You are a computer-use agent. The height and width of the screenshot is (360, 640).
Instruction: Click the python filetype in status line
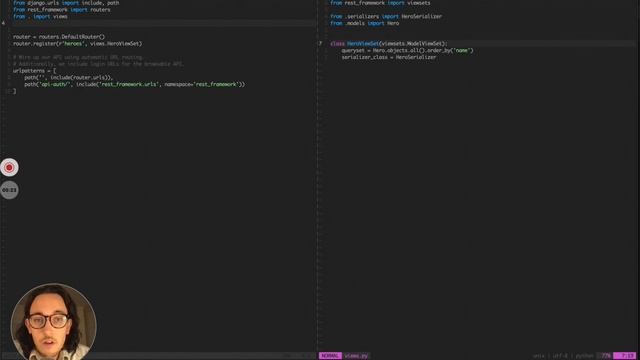584,356
